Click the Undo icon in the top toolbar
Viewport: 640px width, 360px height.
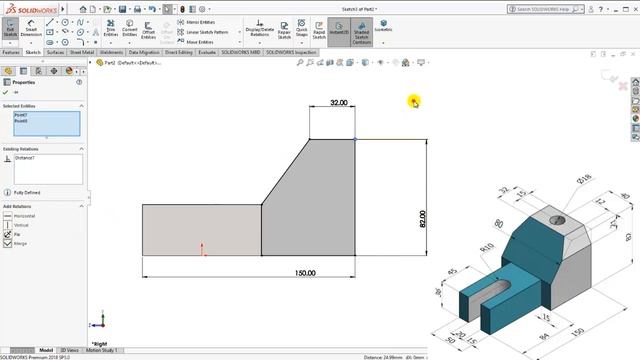(152, 9)
